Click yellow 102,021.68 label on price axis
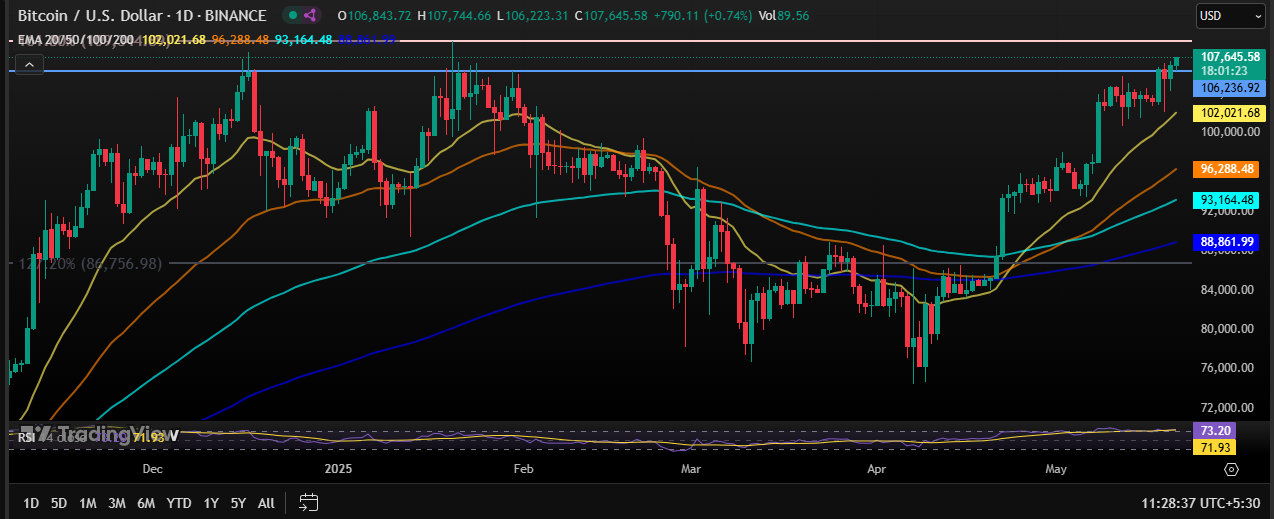The image size is (1274, 519). tap(1230, 112)
